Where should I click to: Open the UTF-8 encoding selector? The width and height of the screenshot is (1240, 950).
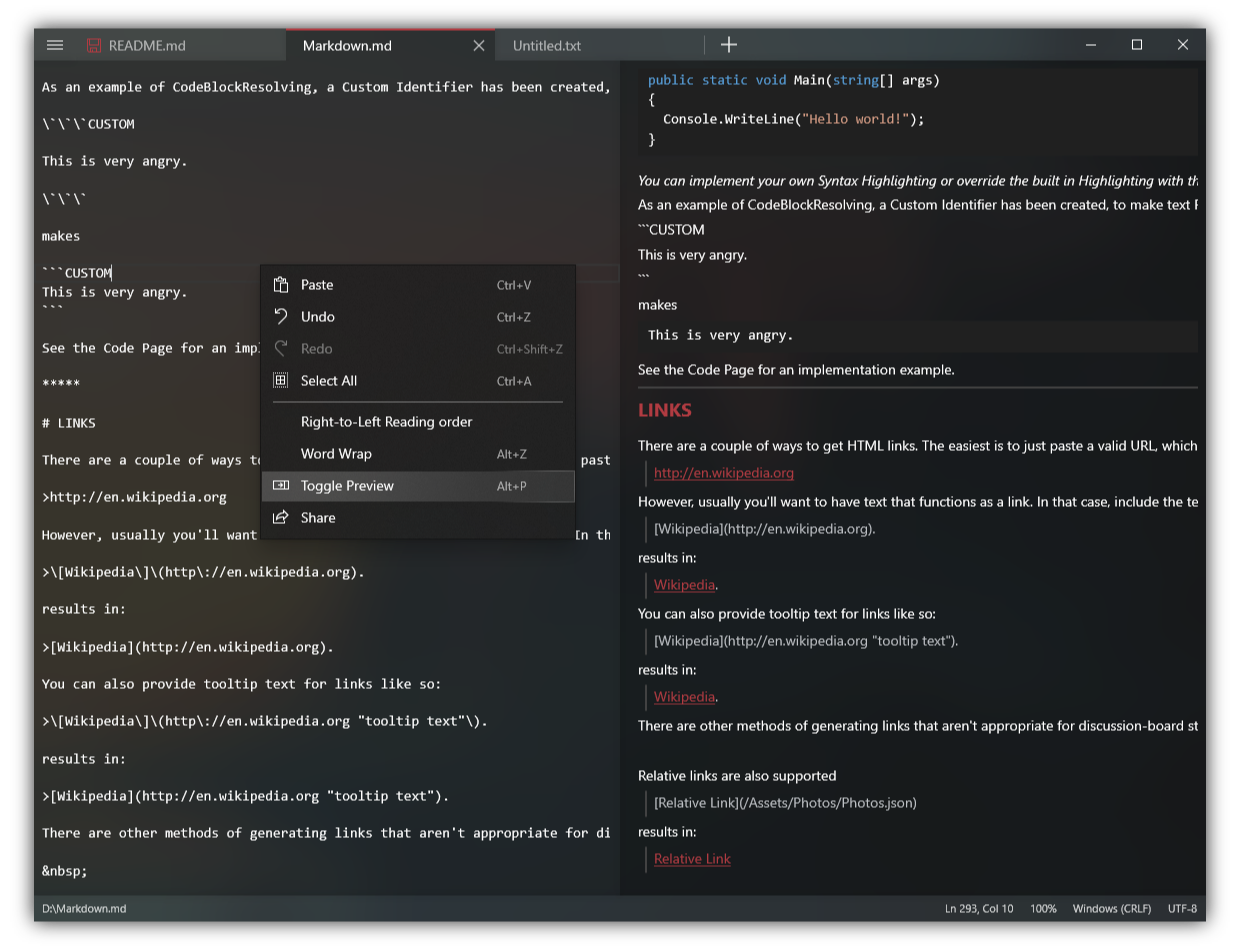pyautogui.click(x=1182, y=908)
